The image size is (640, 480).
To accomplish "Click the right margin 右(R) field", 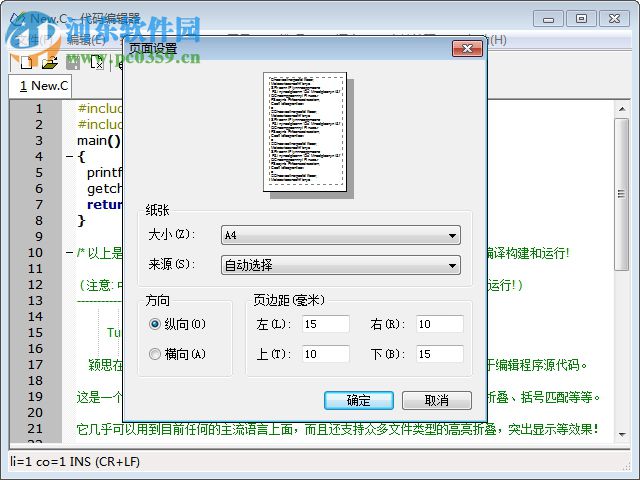I will [440, 324].
